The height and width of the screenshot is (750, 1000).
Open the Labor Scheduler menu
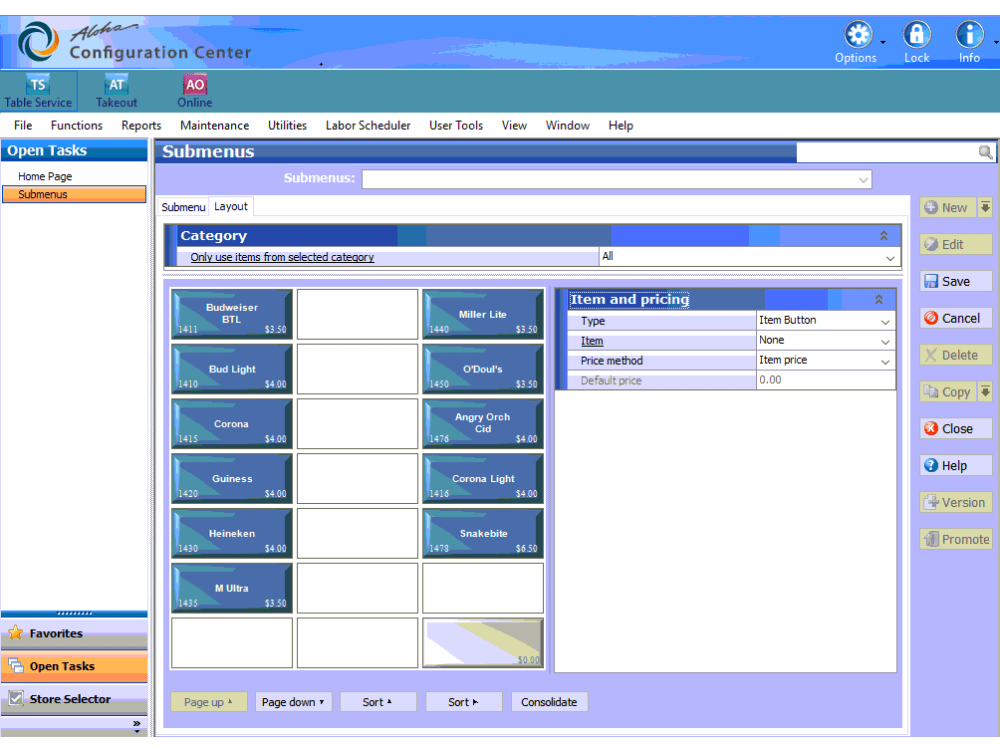pos(368,126)
